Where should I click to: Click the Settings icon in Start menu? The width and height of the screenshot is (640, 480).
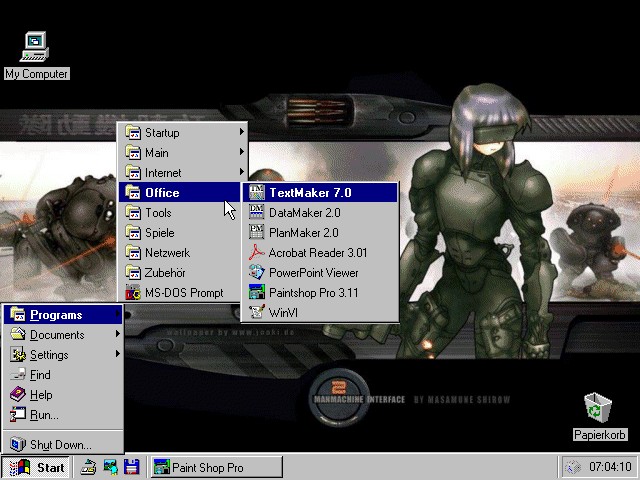pyautogui.click(x=18, y=354)
